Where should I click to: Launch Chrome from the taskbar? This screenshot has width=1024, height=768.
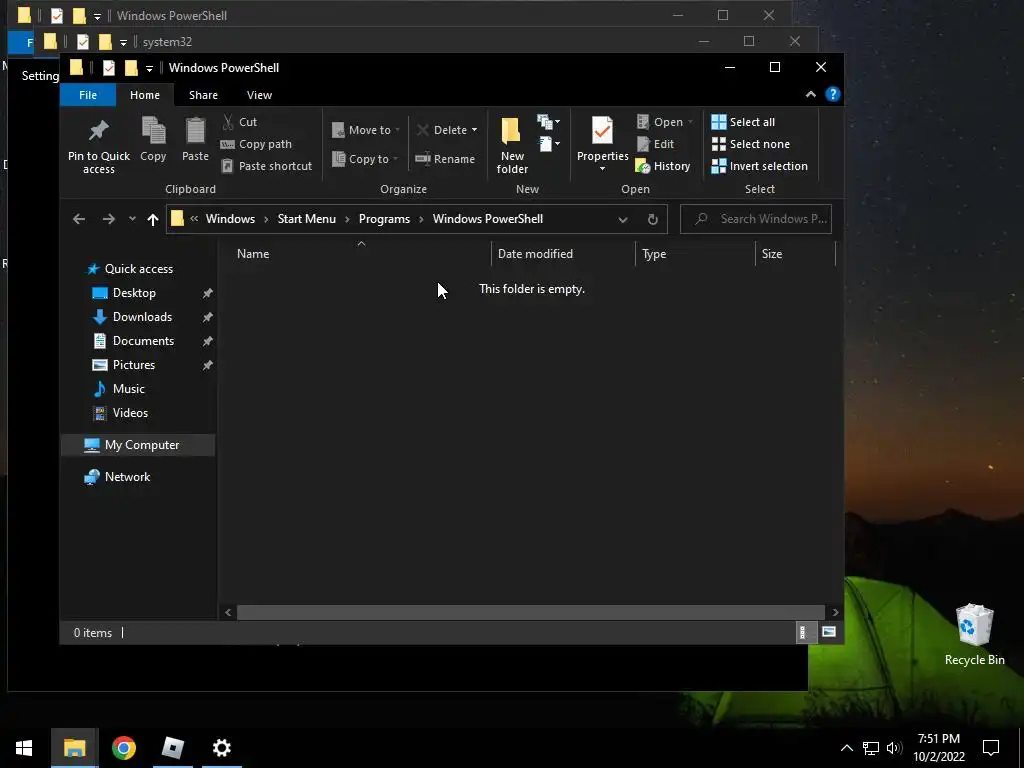[x=123, y=748]
